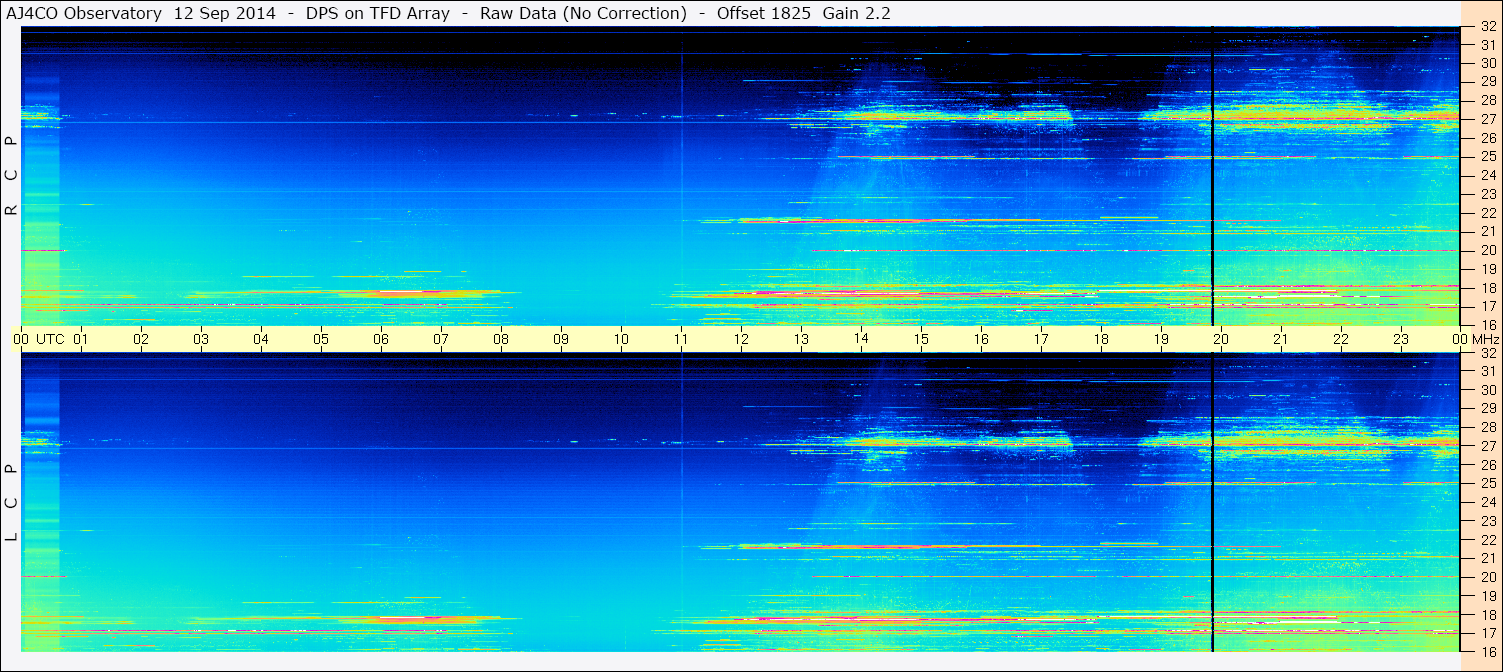Image resolution: width=1503 pixels, height=672 pixels.
Task: Click the "19" hour label on the time axis
Action: (1161, 339)
